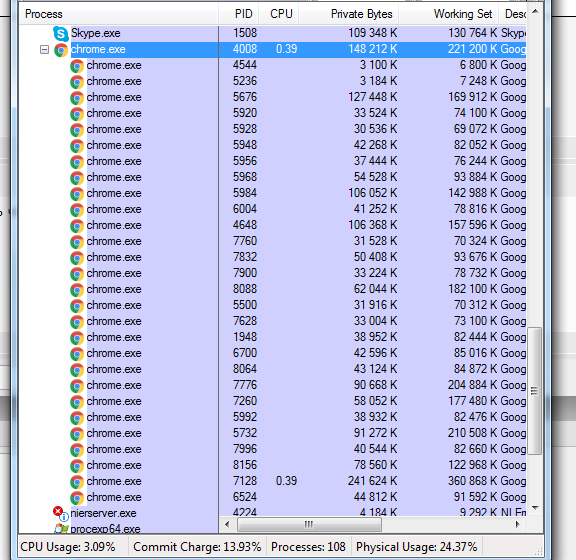Image resolution: width=576 pixels, height=560 pixels.
Task: Select the parent chrome.exe with PID 4008
Action: (x=98, y=49)
